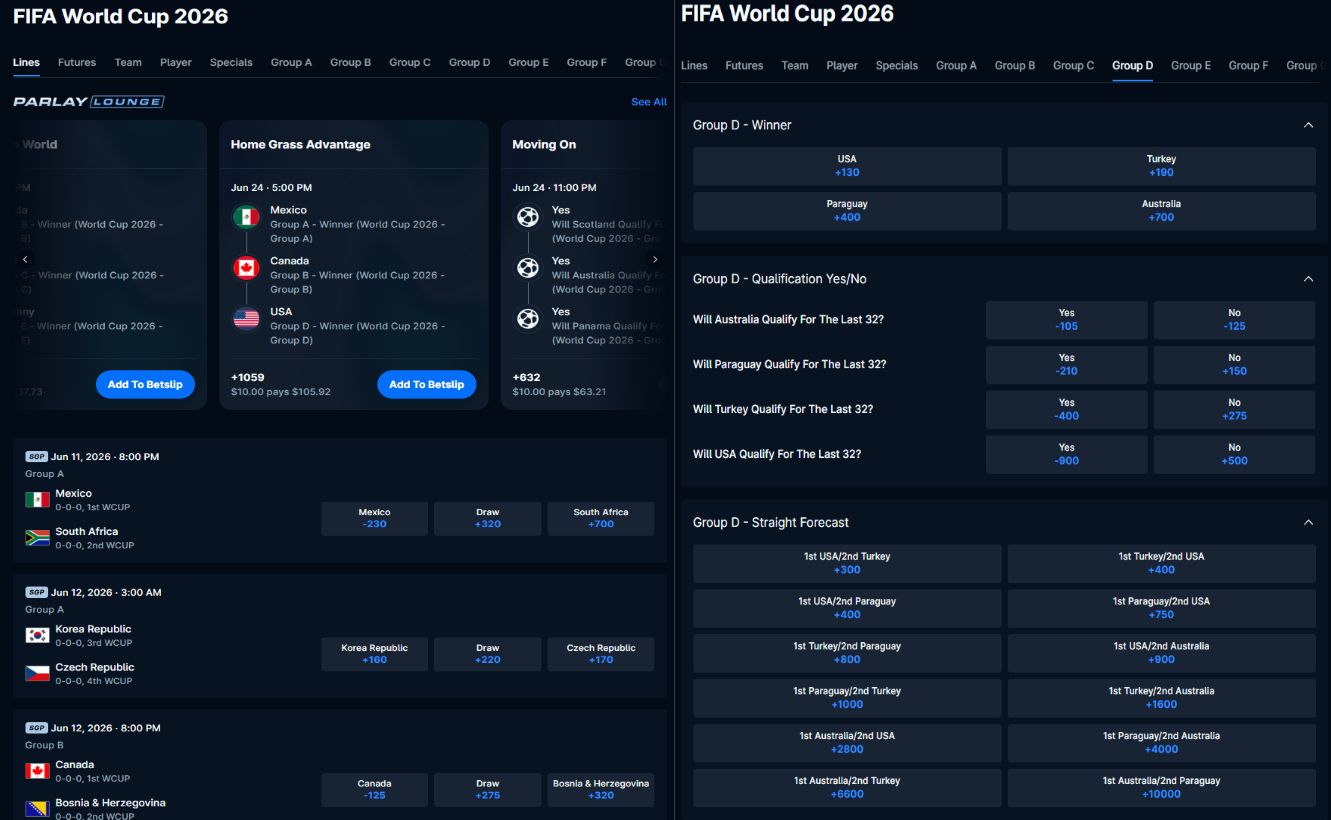
Task: Open the Player tab in left panel
Action: click(x=176, y=62)
